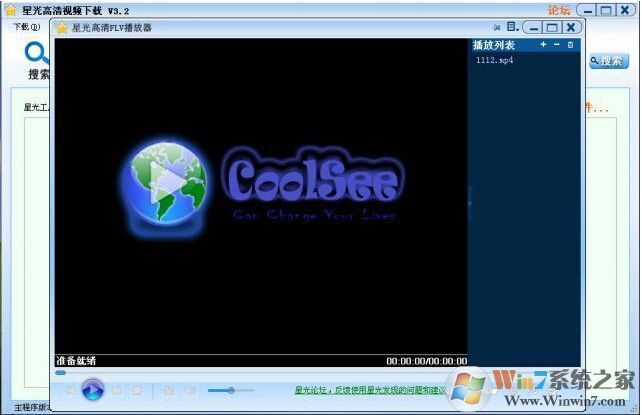Pin the FLV player window on top
The height and width of the screenshot is (415, 642).
coord(497,27)
